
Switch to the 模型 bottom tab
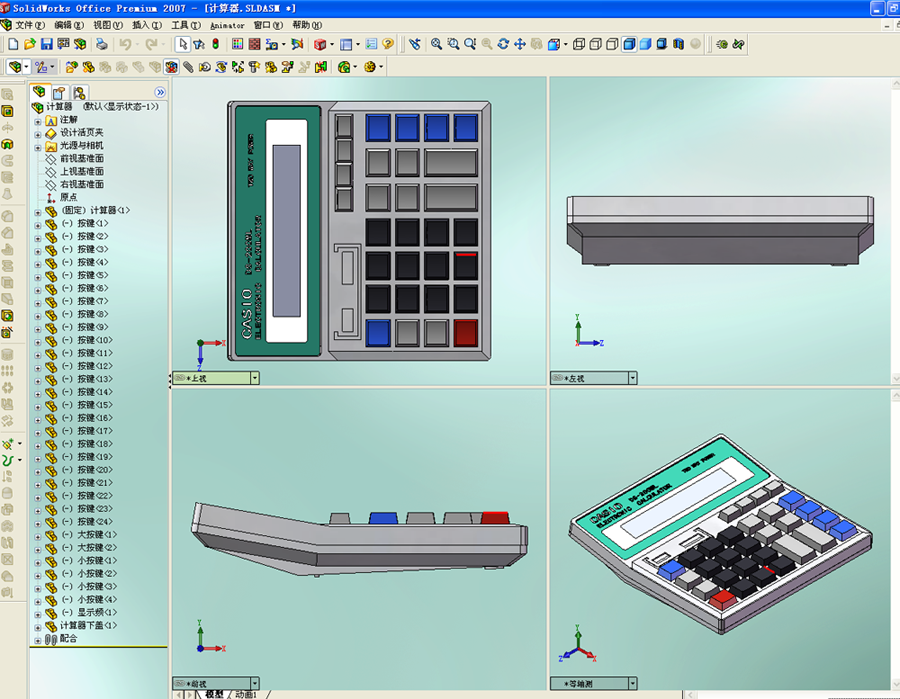214,694
